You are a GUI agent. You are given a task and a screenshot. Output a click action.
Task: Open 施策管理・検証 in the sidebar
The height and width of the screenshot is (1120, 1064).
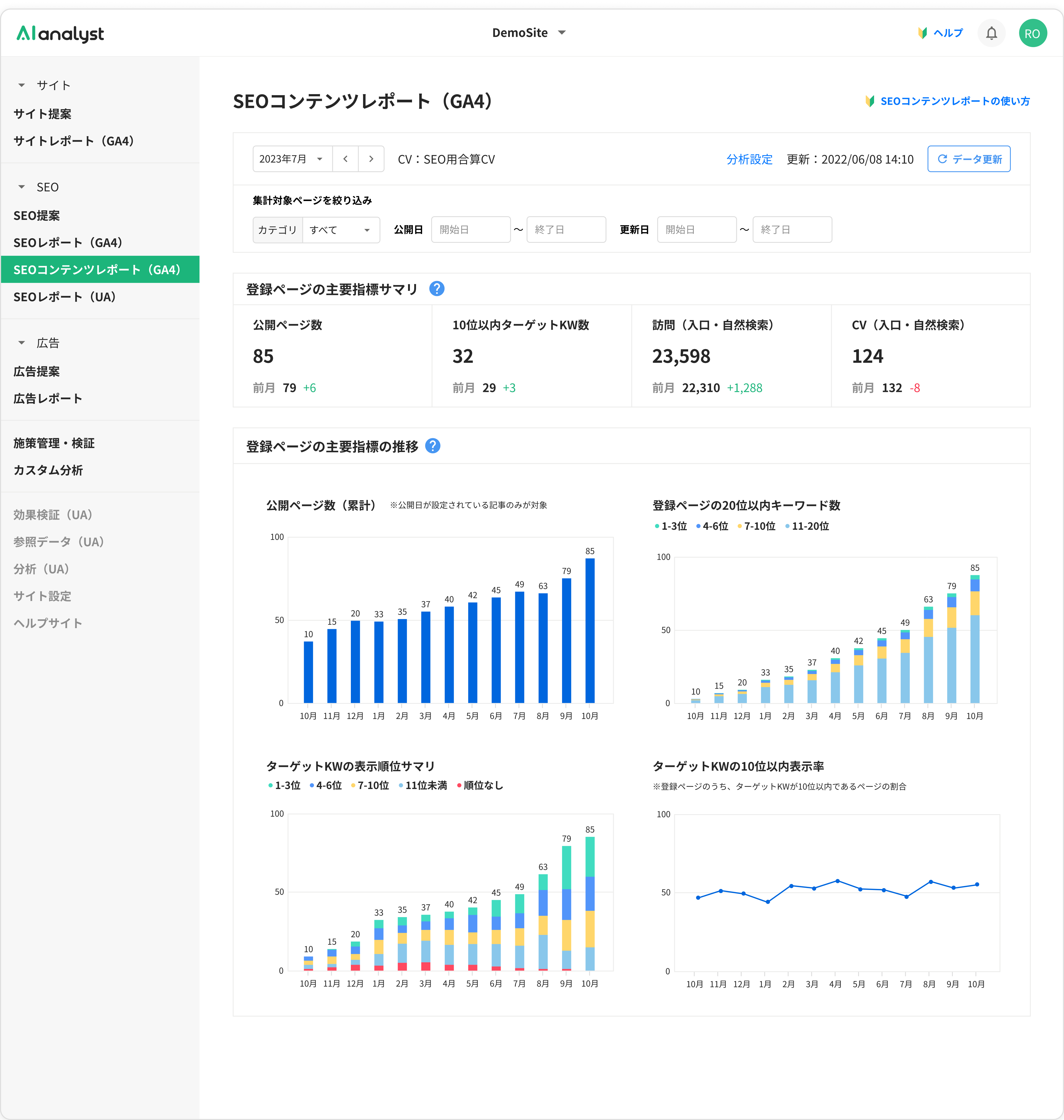54,443
